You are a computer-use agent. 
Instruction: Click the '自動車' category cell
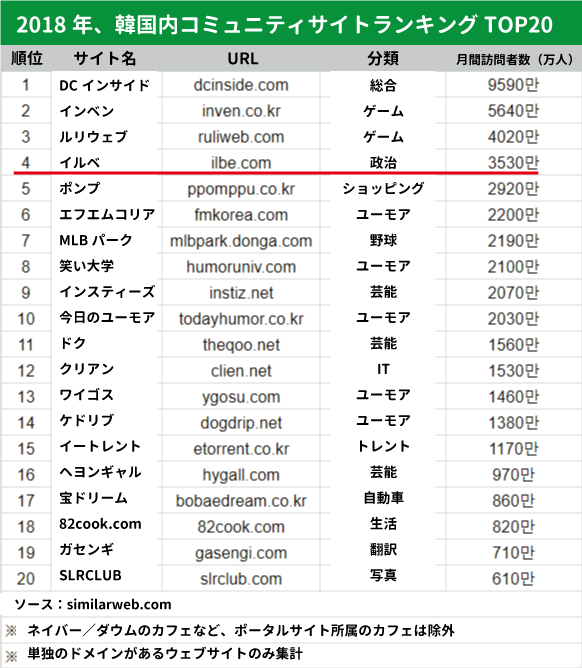[383, 498]
